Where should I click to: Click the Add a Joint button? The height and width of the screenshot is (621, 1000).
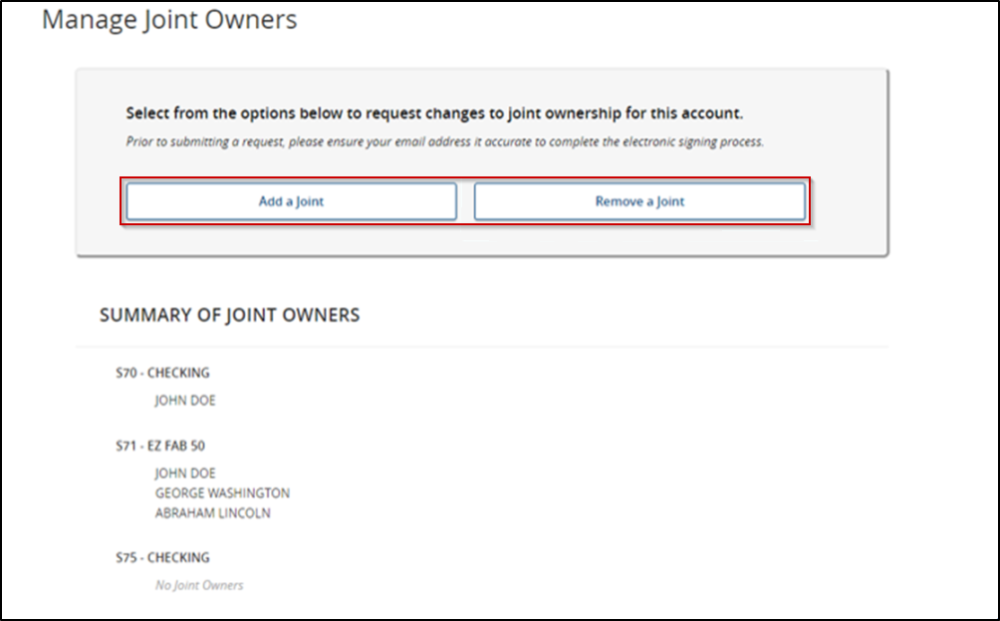pos(290,200)
